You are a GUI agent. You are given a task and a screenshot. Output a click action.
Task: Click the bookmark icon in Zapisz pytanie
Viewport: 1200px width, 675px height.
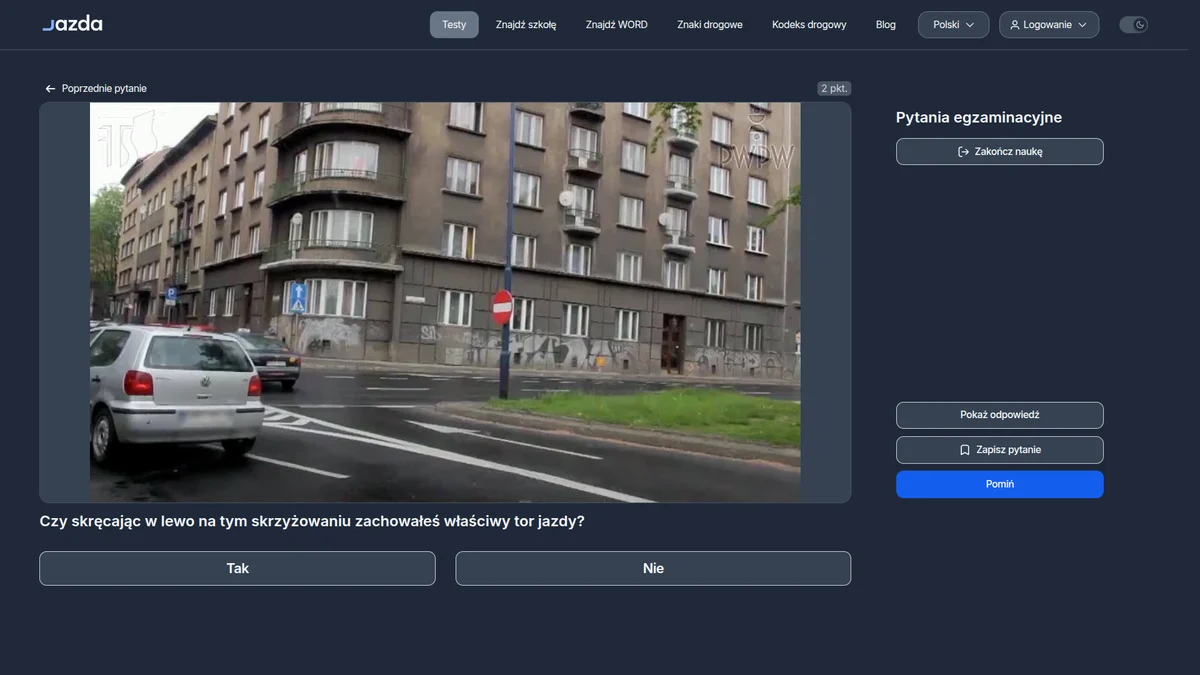[964, 450]
